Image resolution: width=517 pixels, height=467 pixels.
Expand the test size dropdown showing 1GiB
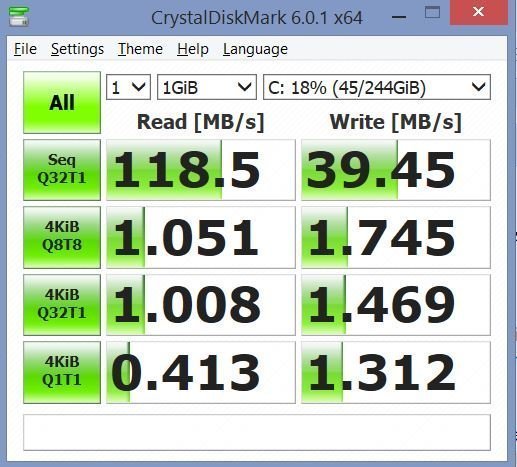[207, 87]
